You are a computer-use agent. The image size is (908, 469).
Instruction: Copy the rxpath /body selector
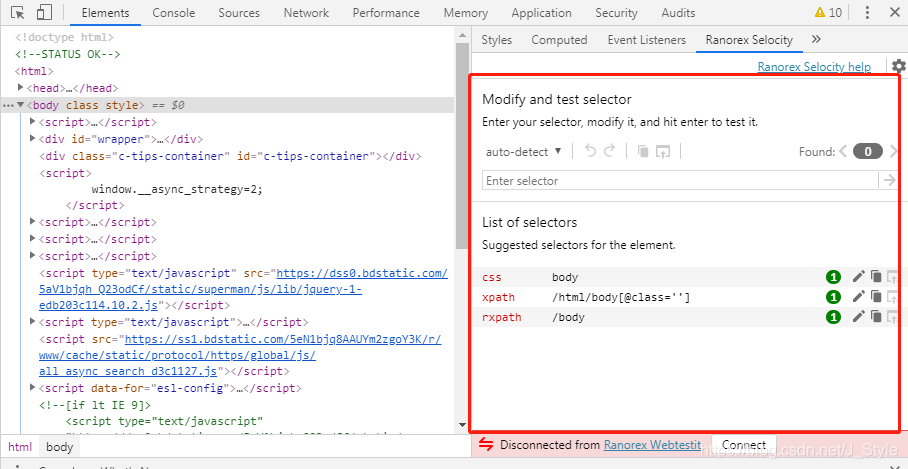(x=876, y=316)
